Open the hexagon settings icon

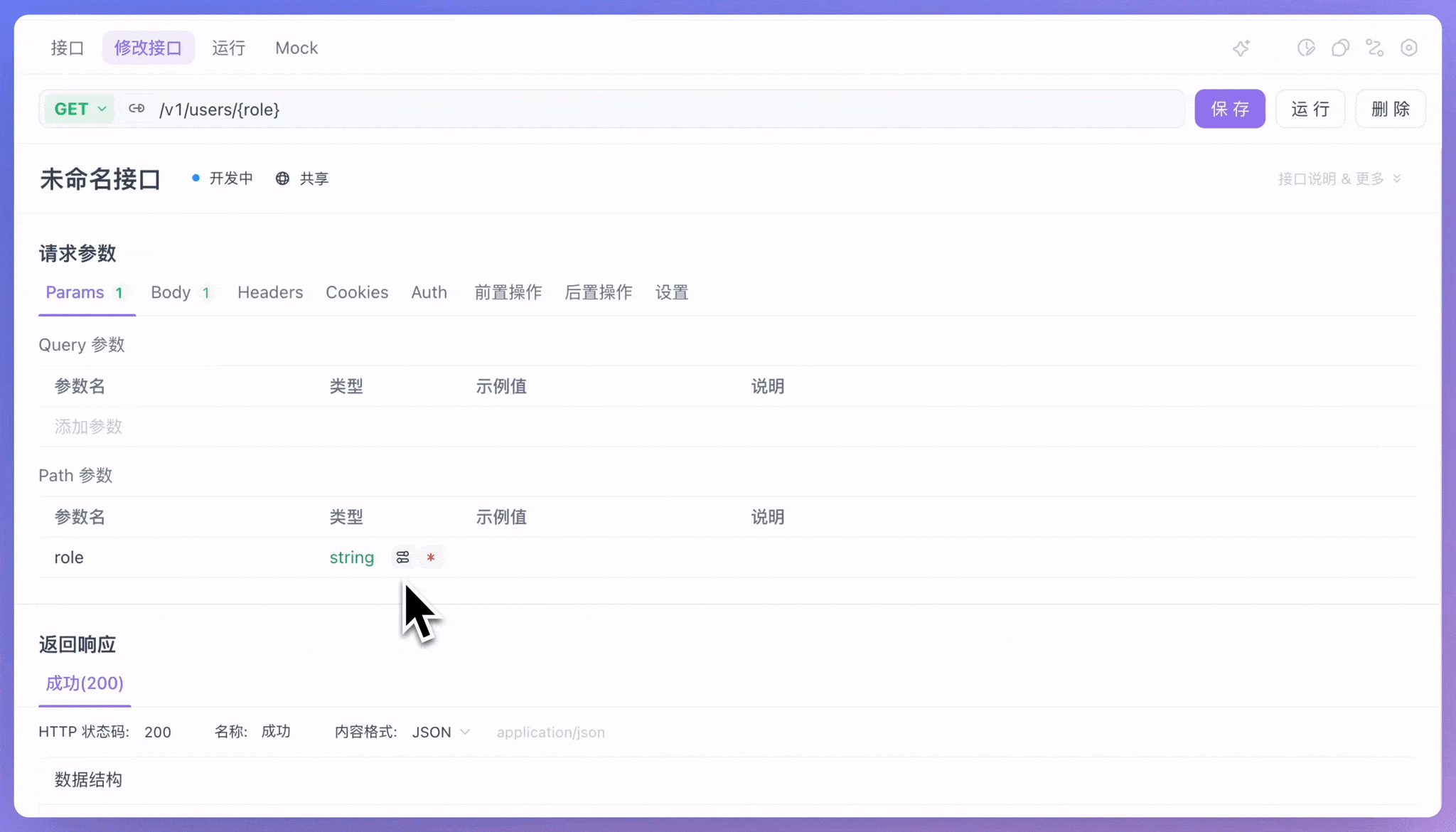(x=1408, y=48)
